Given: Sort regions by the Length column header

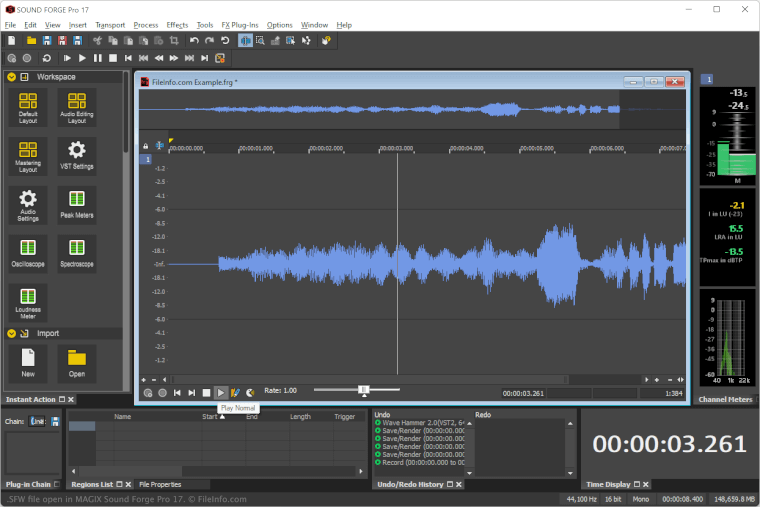Looking at the screenshot, I should [300, 417].
